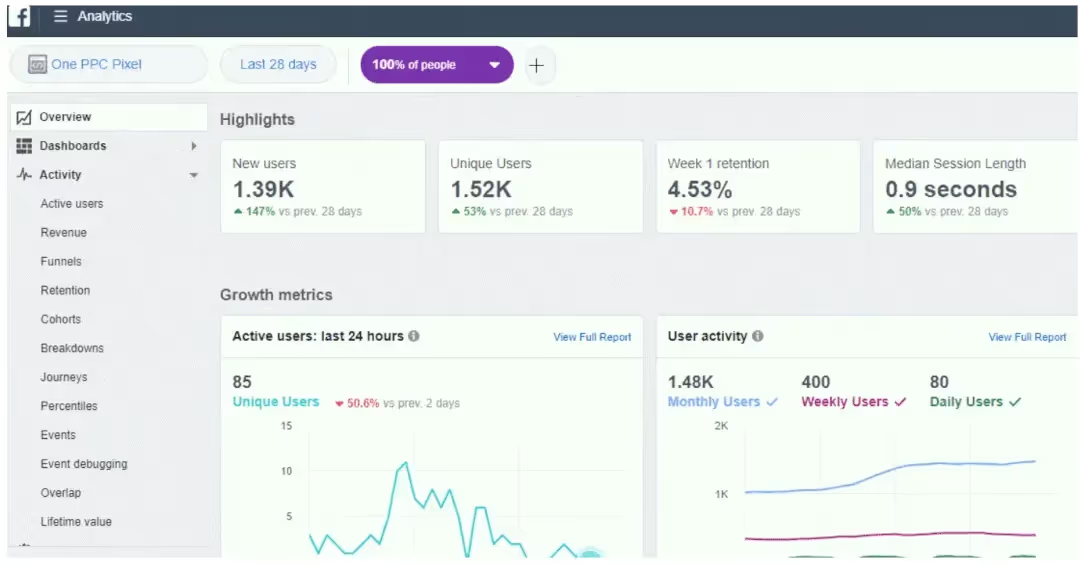Select Retention in the sidebar
The width and height of the screenshot is (1080, 566).
tap(65, 291)
